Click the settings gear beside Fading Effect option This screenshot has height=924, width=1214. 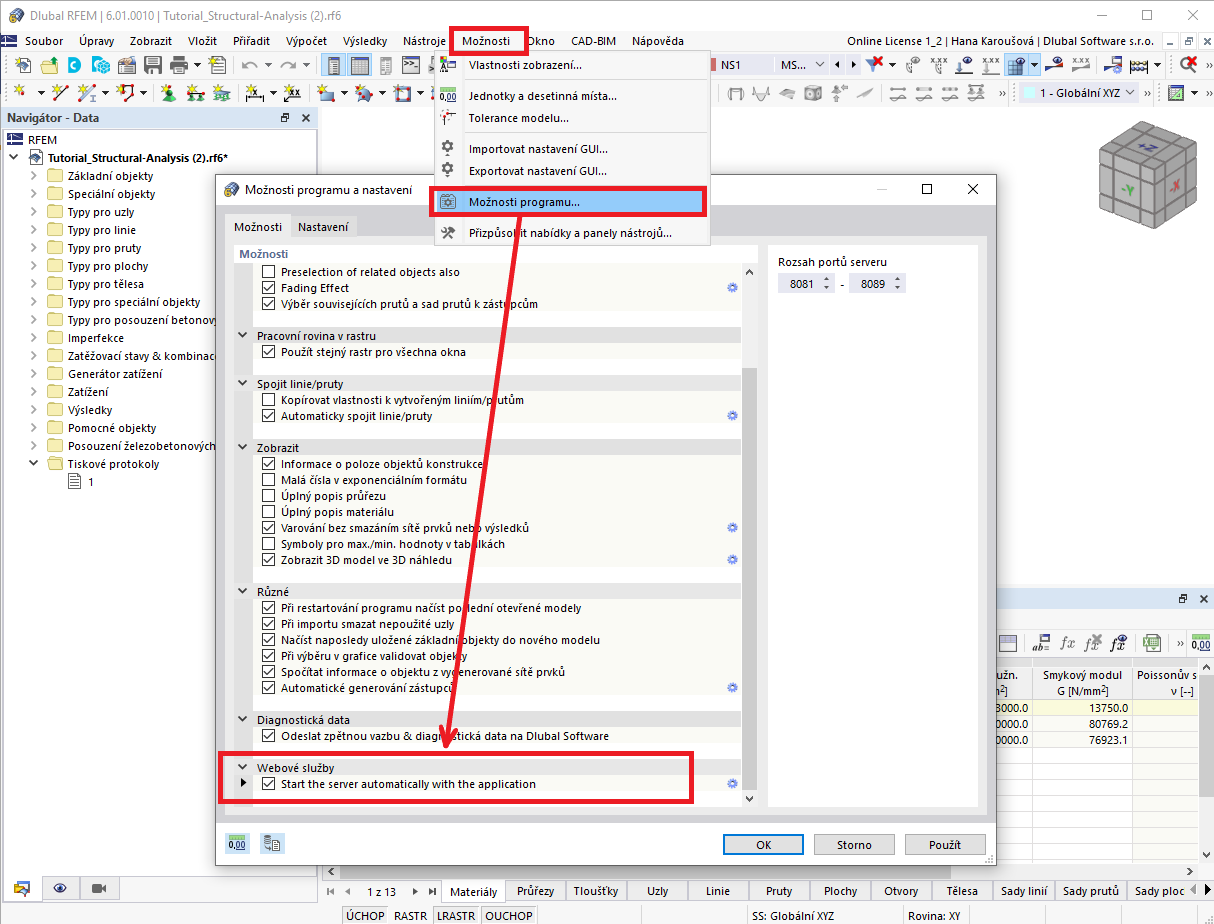click(732, 287)
